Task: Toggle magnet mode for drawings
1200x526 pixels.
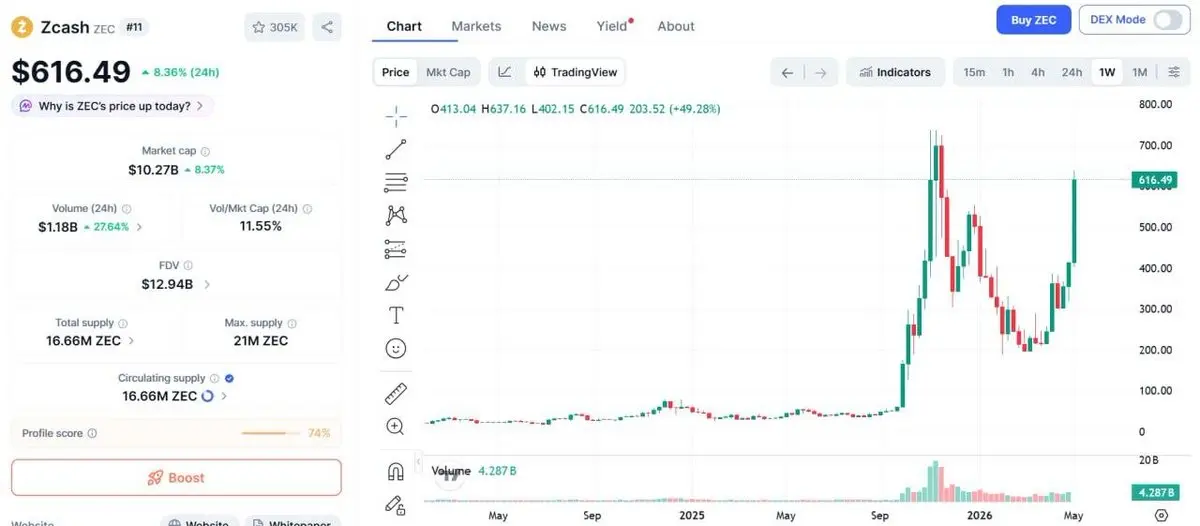Action: point(396,471)
